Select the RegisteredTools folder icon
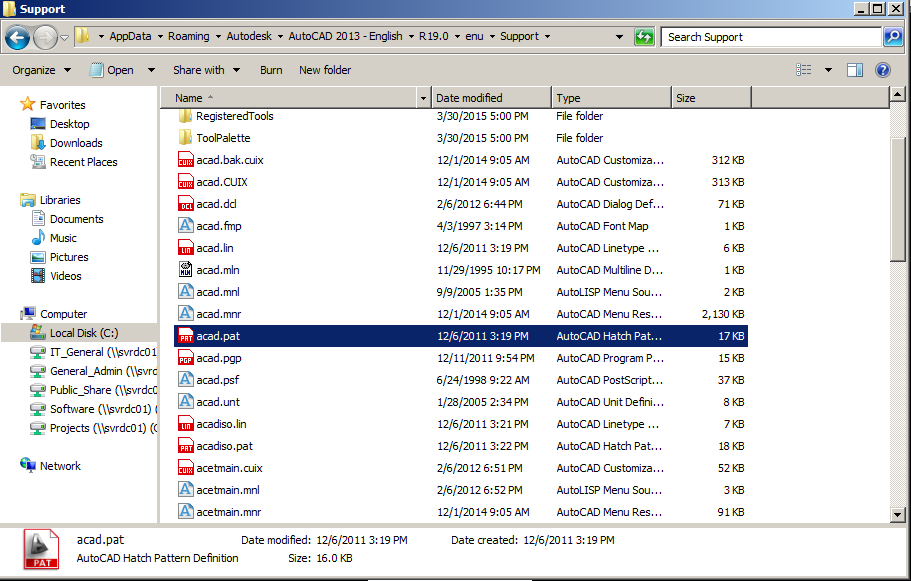The height and width of the screenshot is (581, 911). tap(185, 116)
